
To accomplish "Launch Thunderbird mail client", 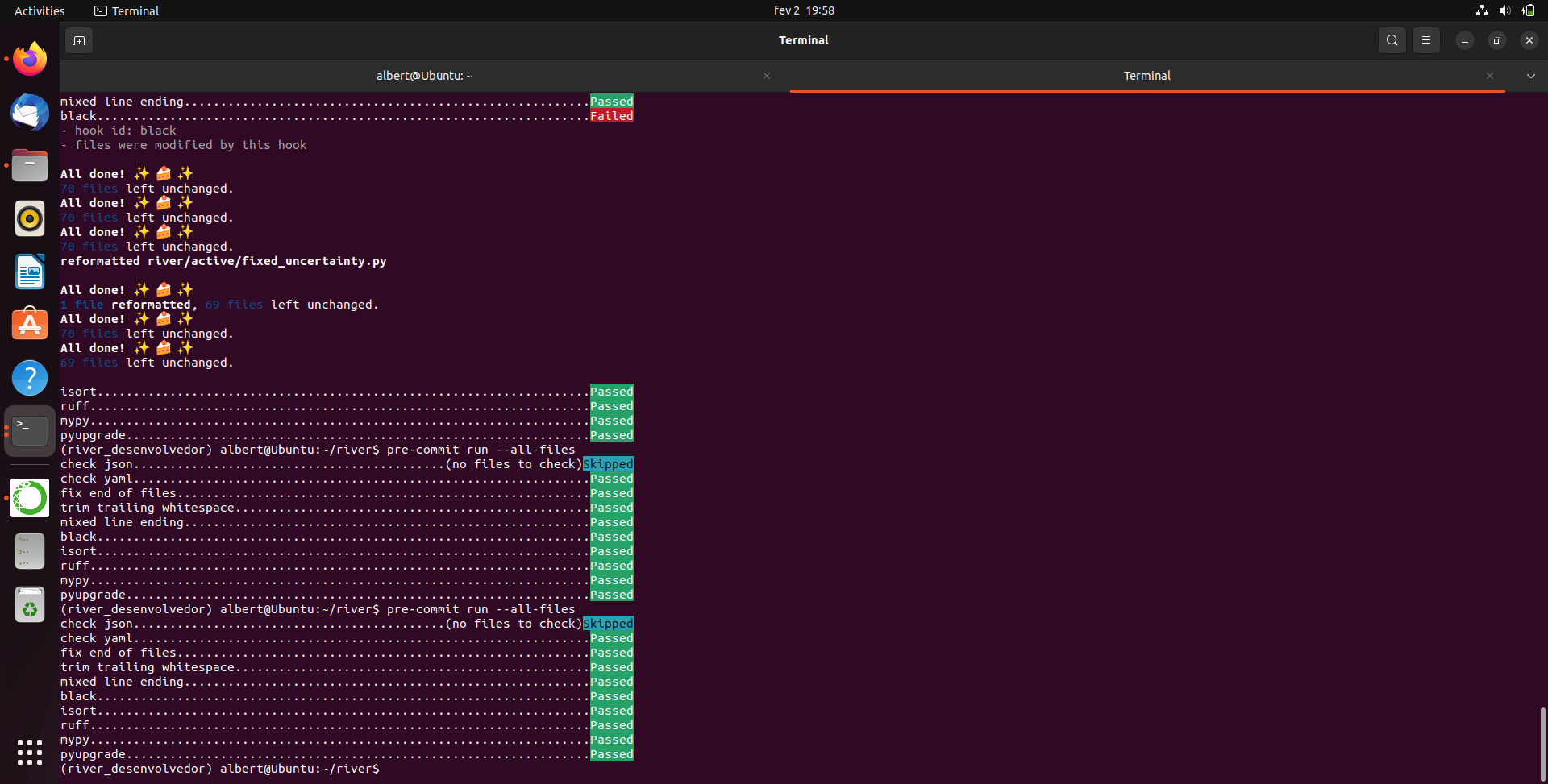I will pos(29,112).
